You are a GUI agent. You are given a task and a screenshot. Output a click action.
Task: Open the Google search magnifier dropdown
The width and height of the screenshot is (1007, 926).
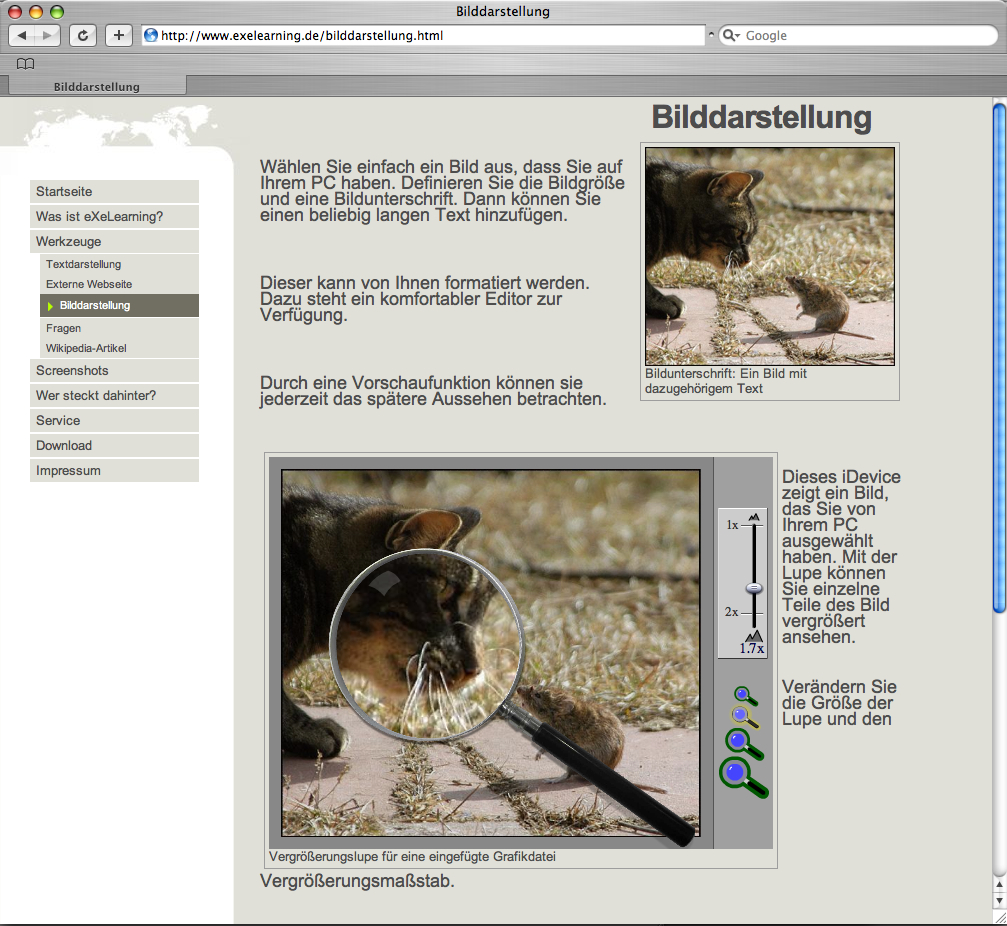731,35
